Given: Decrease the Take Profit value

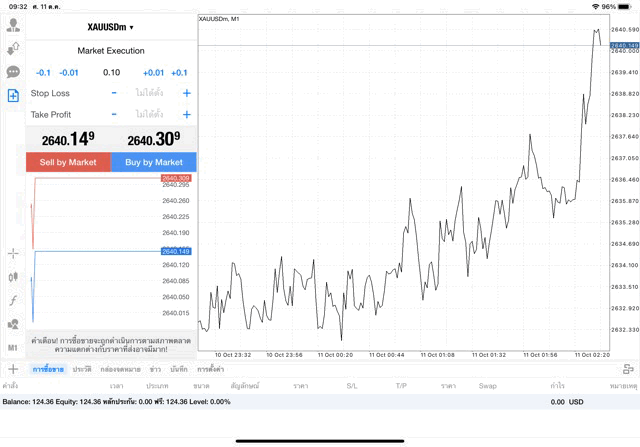Looking at the screenshot, I should coord(114,115).
